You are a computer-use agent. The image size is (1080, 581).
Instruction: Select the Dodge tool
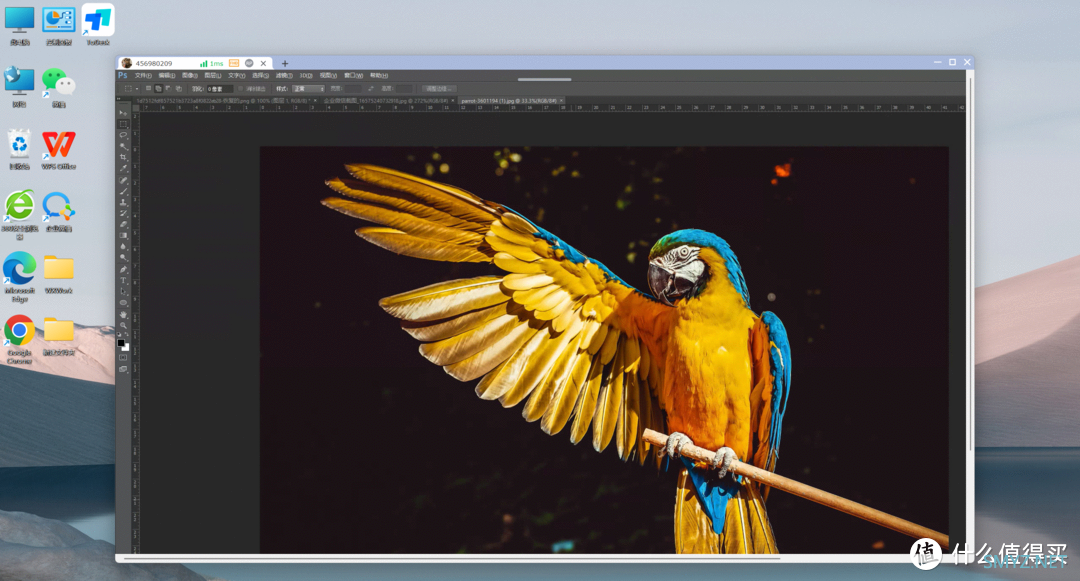pyautogui.click(x=123, y=257)
